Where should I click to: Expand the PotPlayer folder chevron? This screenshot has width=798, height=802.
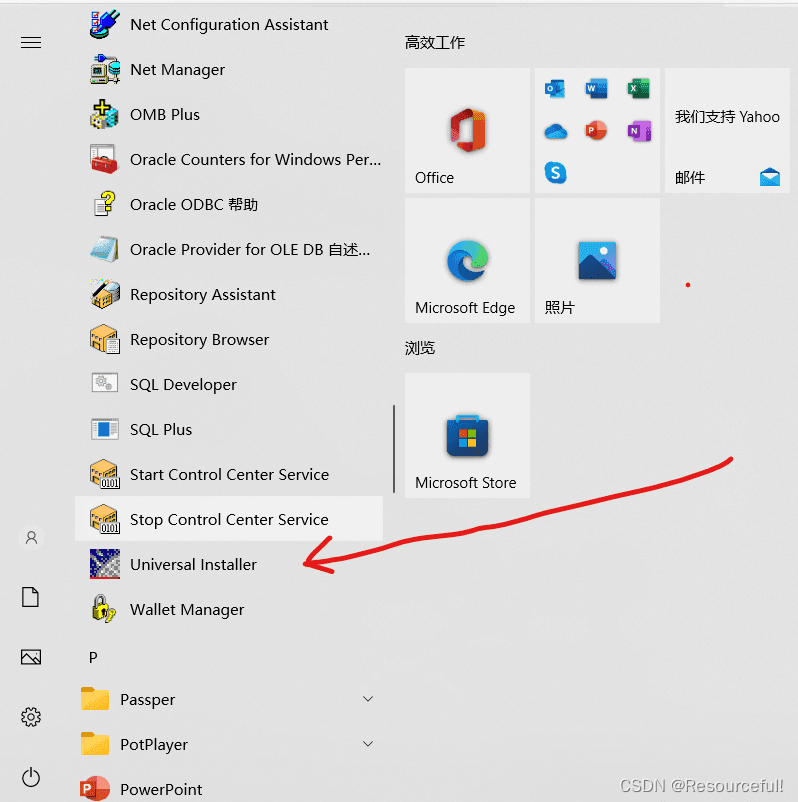point(368,744)
